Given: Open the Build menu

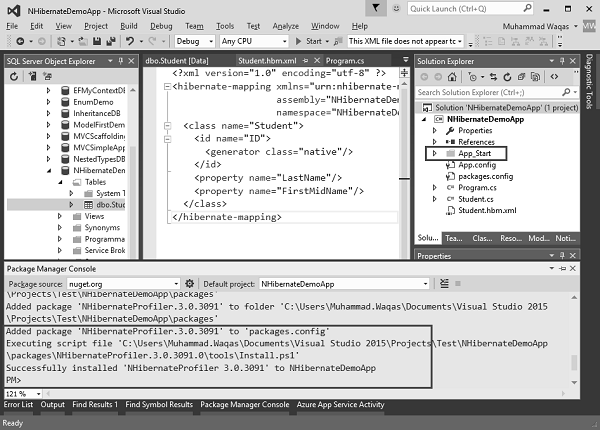Looking at the screenshot, I should (129, 26).
